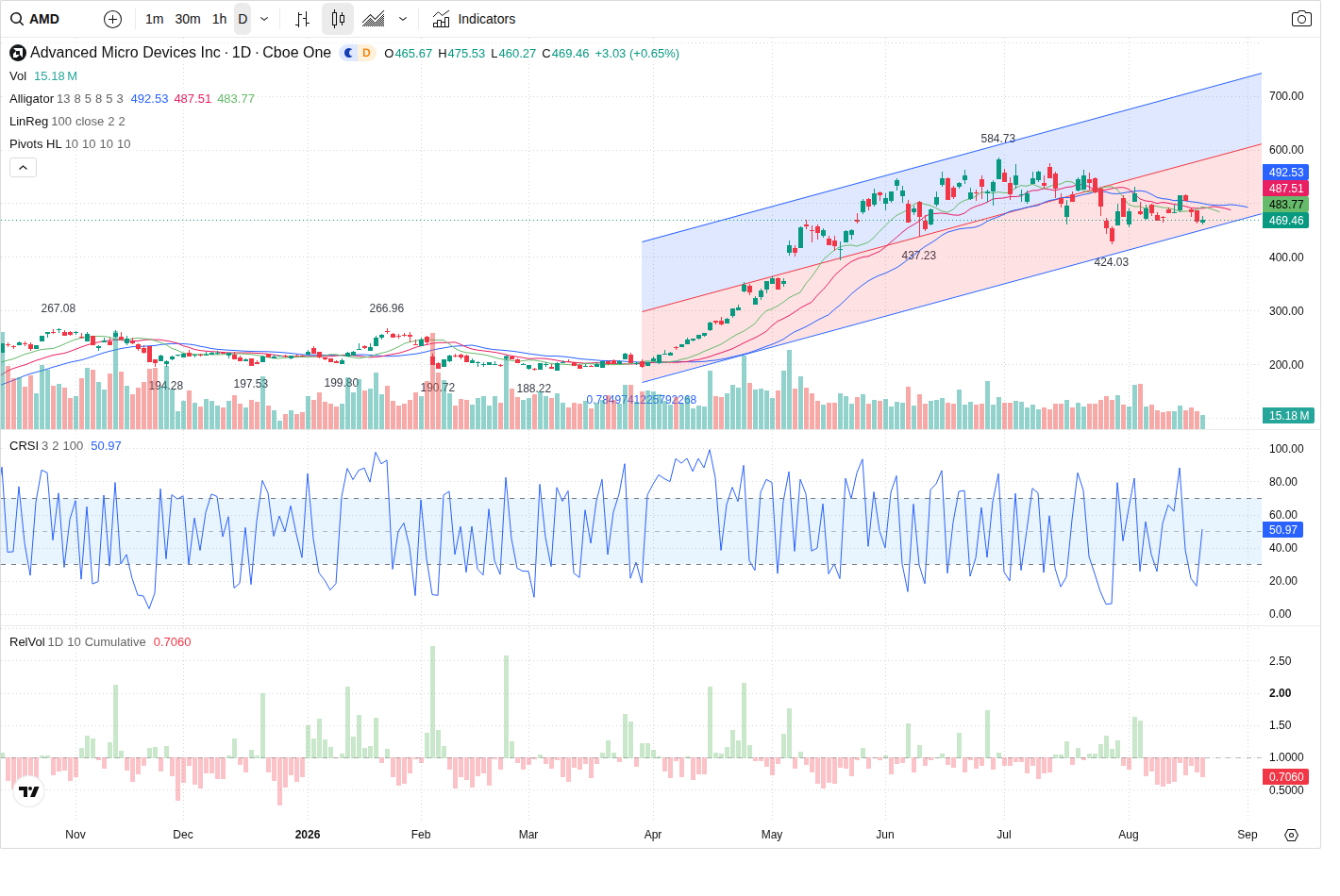Click the 190.72 pivot low label
The image size is (1340, 896).
pyautogui.click(x=438, y=388)
